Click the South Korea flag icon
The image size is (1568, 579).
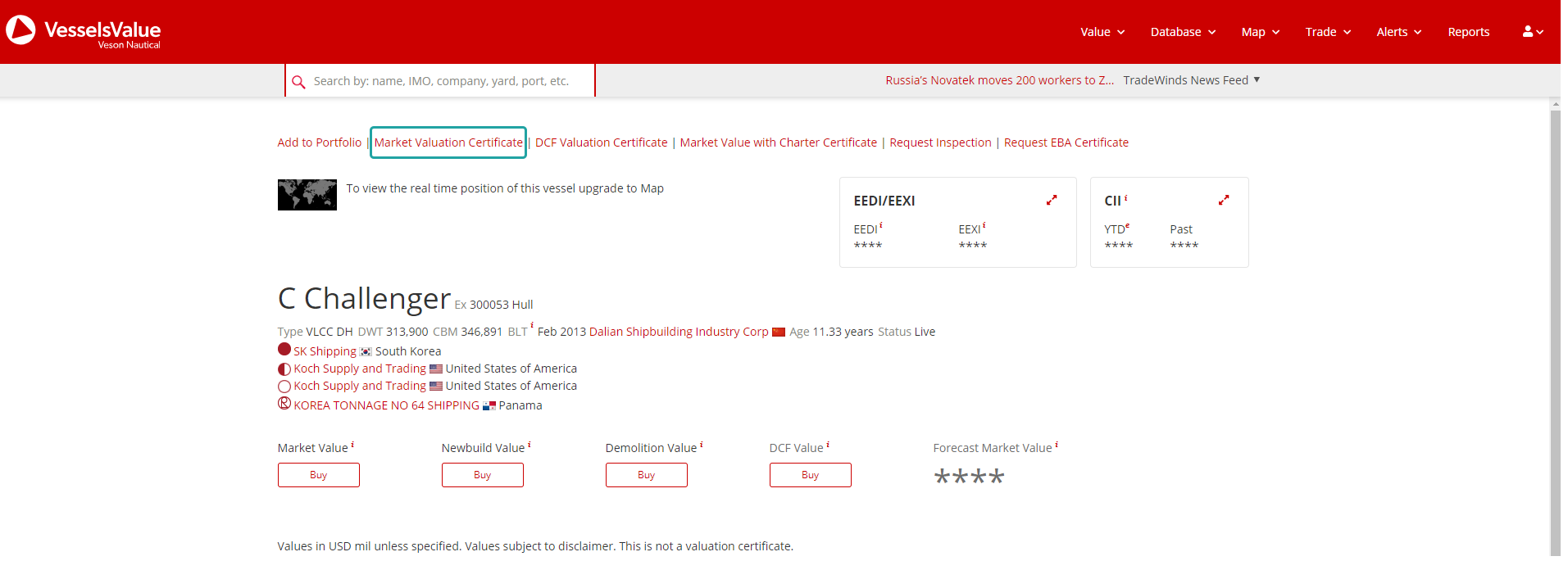(x=366, y=352)
